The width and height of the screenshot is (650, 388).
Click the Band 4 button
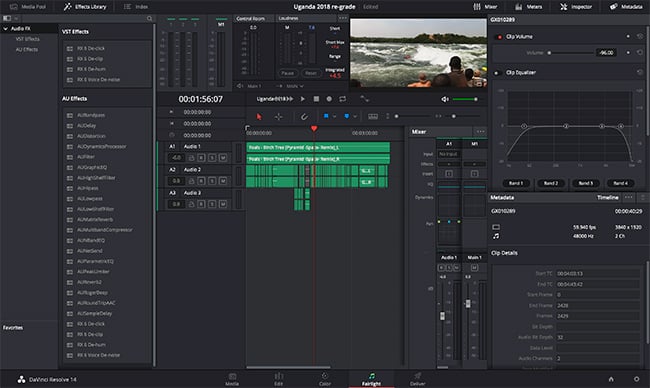click(x=621, y=183)
